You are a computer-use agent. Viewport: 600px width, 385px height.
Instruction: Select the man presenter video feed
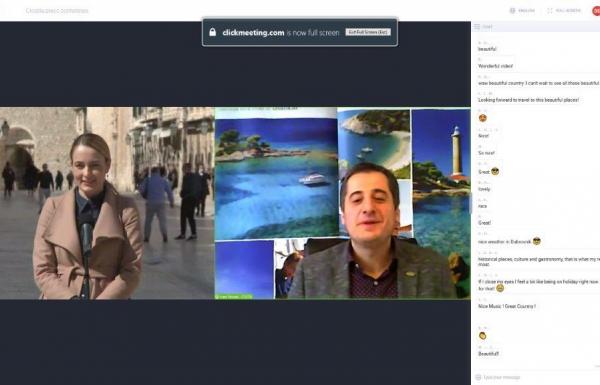point(342,203)
